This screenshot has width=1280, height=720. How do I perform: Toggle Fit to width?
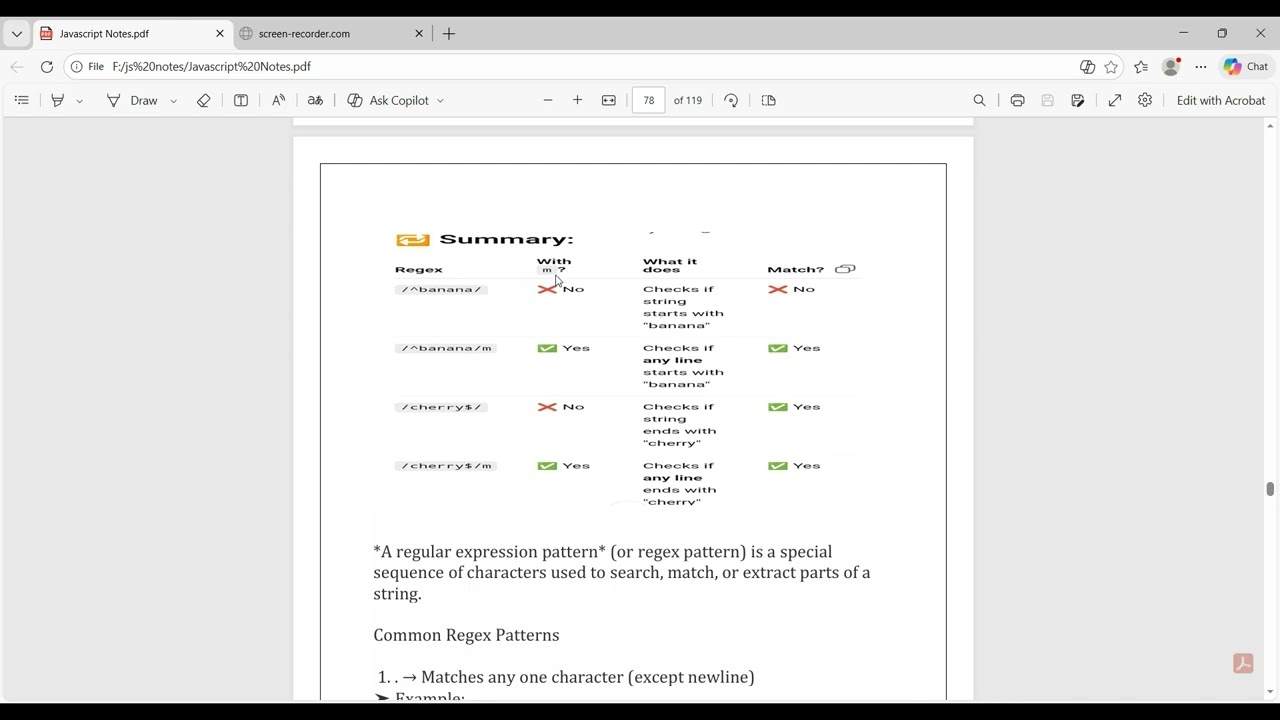pos(609,100)
